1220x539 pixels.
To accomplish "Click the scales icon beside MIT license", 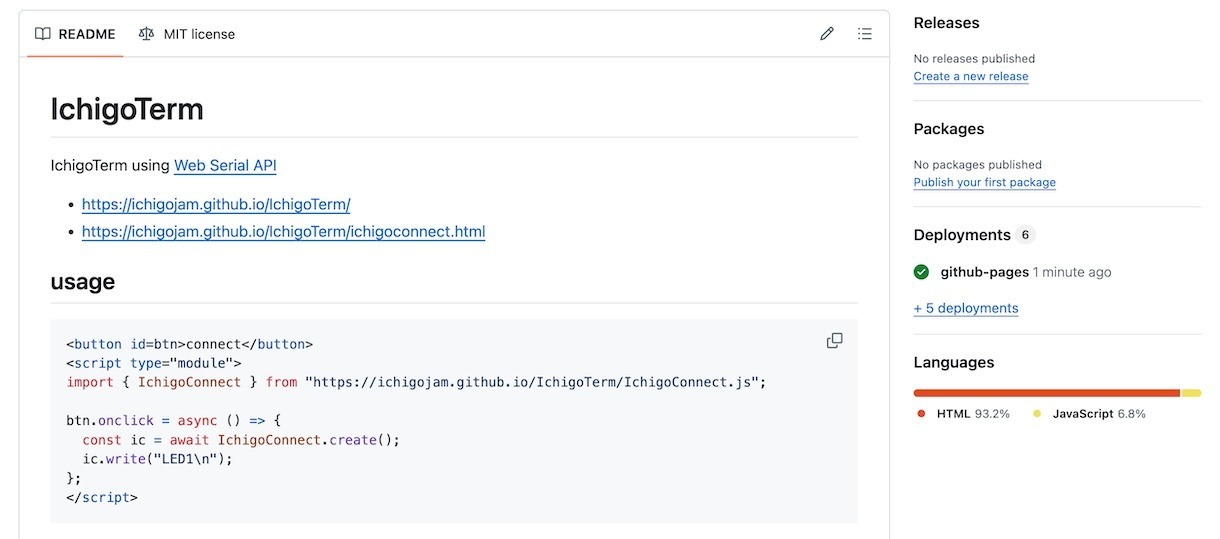I will click(147, 34).
